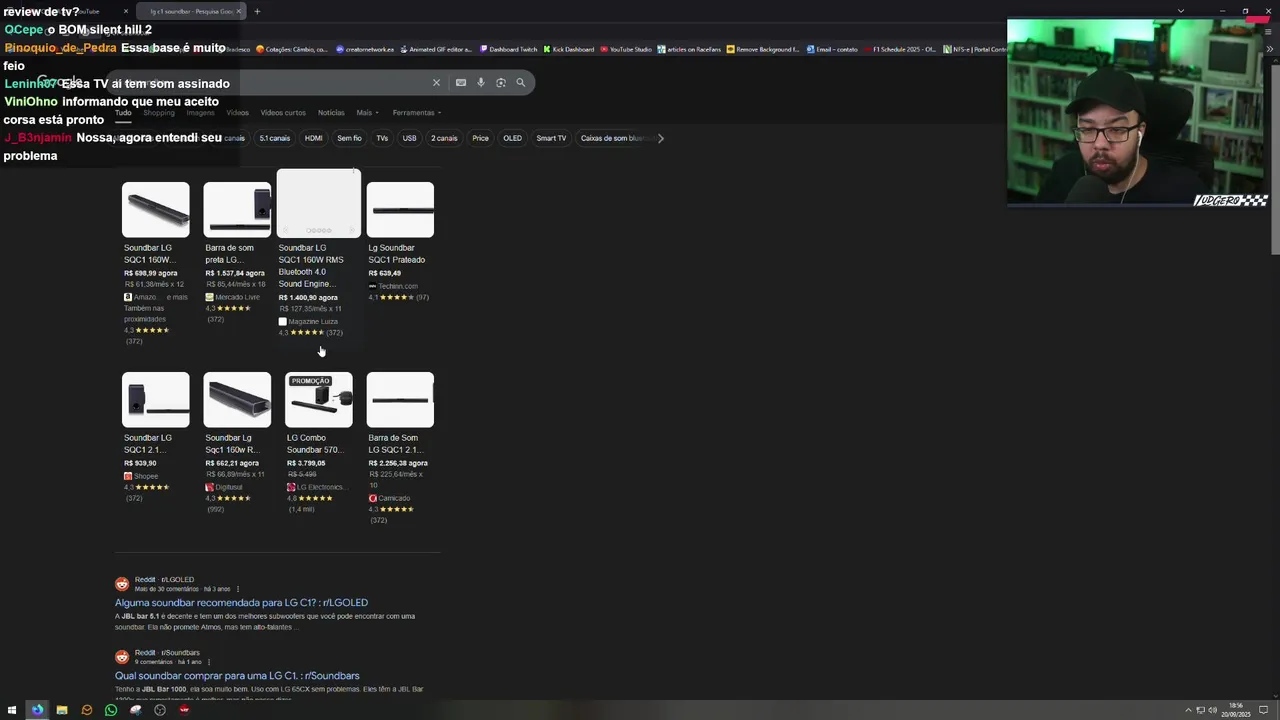This screenshot has height=720, width=1280.
Task: Start voice search with the microphone
Action: coord(481,83)
